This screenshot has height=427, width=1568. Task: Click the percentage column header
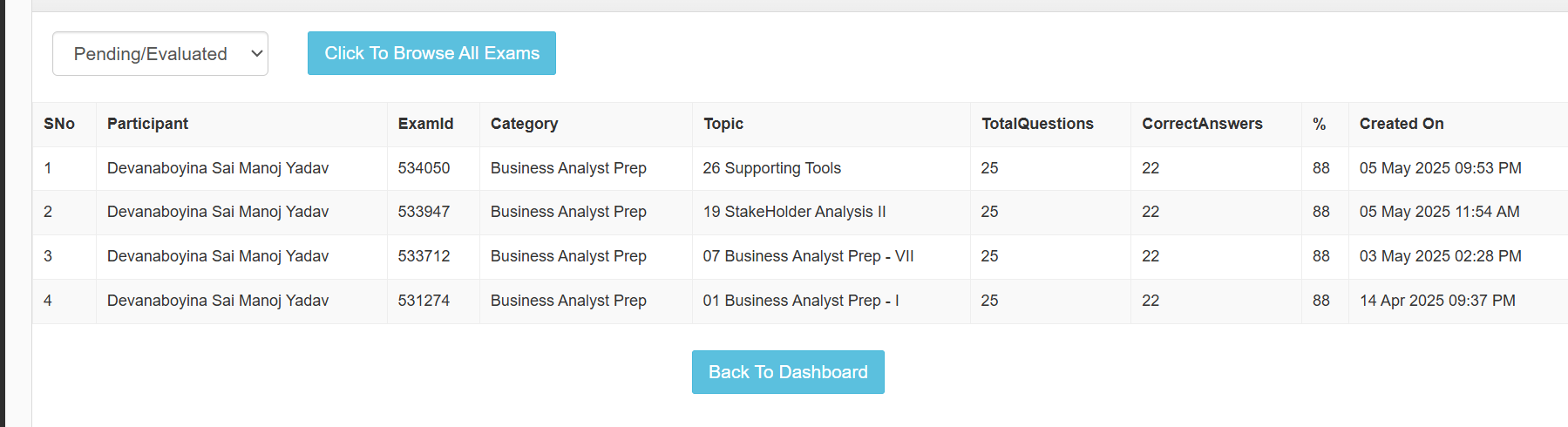pos(1320,124)
